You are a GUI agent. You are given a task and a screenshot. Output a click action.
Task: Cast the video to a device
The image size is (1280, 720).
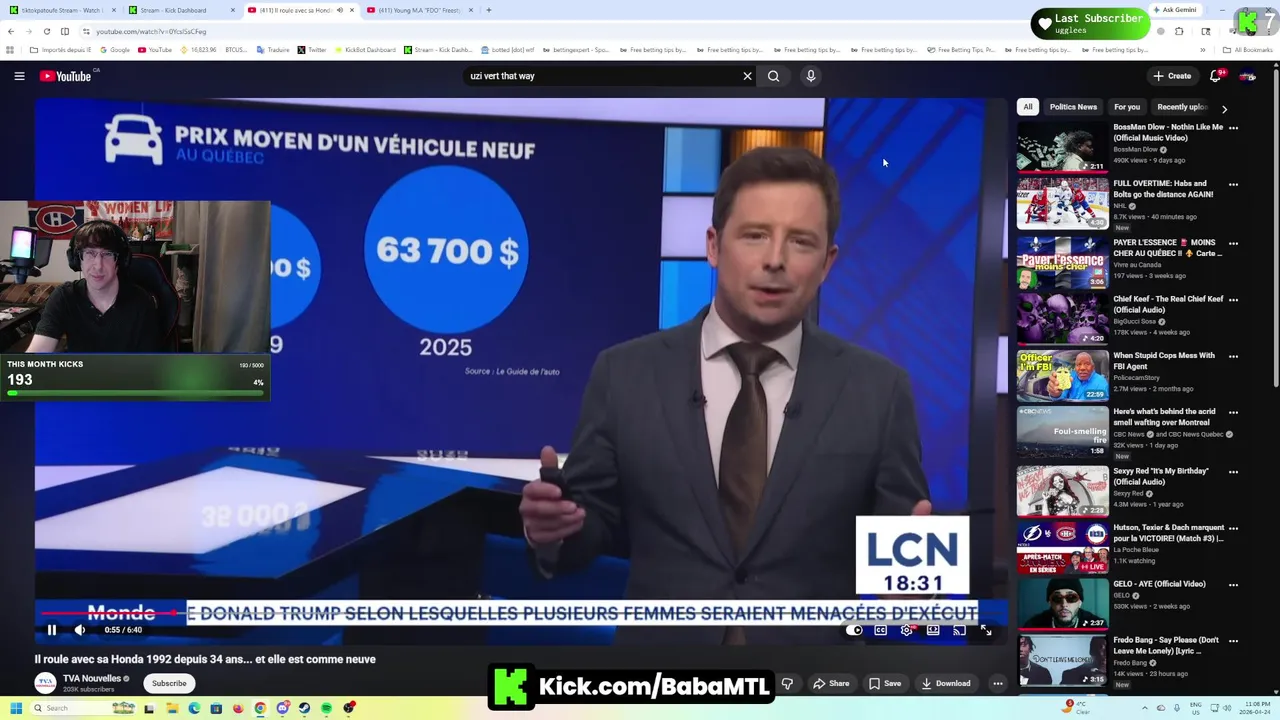tap(959, 630)
